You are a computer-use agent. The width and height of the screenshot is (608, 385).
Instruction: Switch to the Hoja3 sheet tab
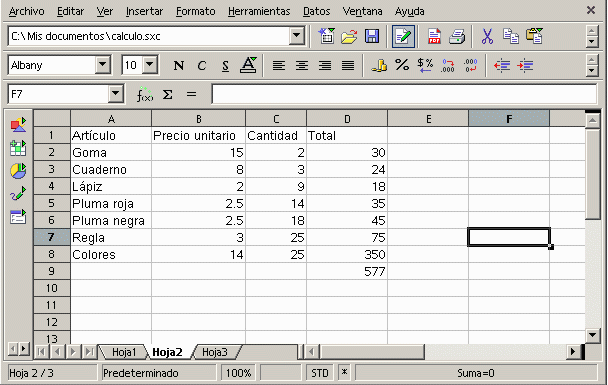click(x=214, y=352)
